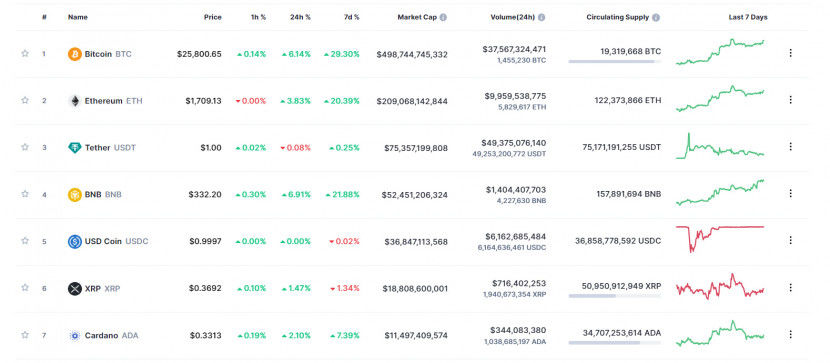The height and width of the screenshot is (363, 830).
Task: Click the Bitcoin circulating supply progress bar
Action: pyautogui.click(x=615, y=62)
